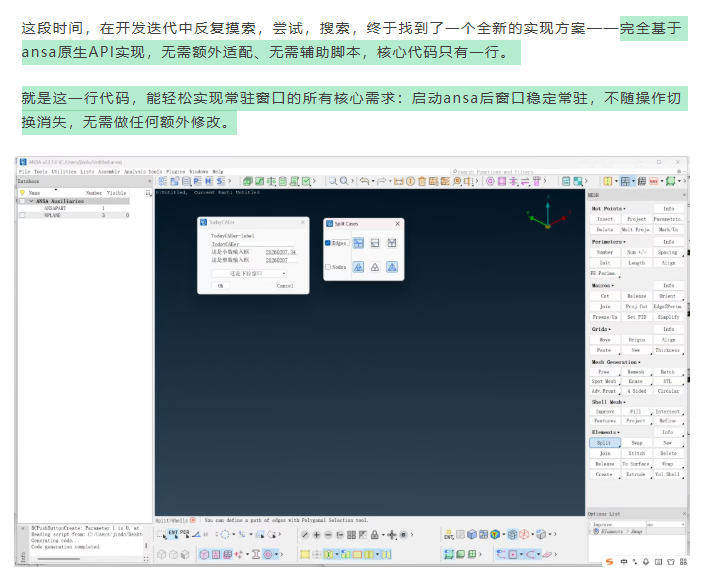Click the TodayCAEr text input field
Screen dimensions: 716x569
(253, 244)
